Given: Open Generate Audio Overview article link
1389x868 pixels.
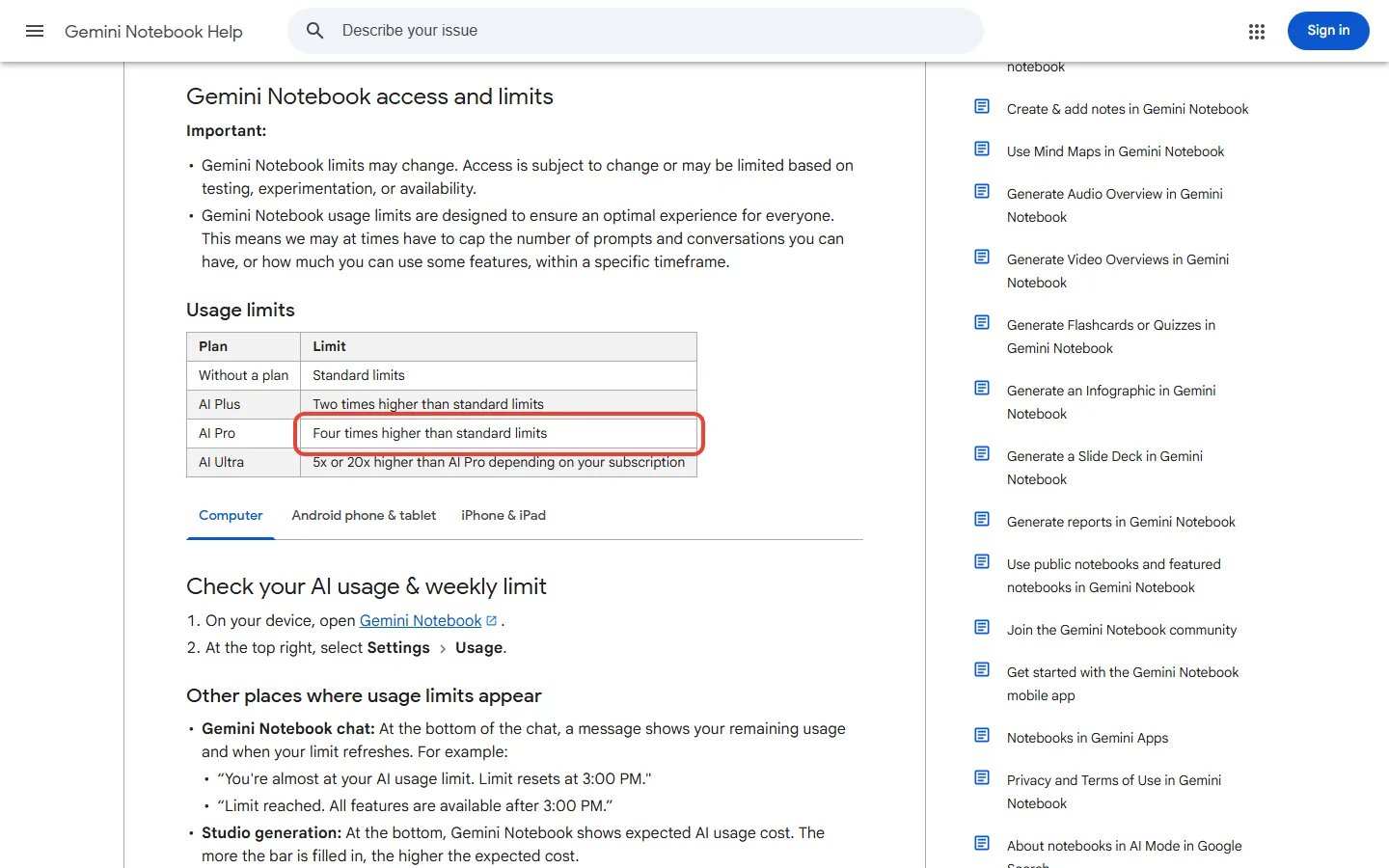Looking at the screenshot, I should tap(1115, 205).
